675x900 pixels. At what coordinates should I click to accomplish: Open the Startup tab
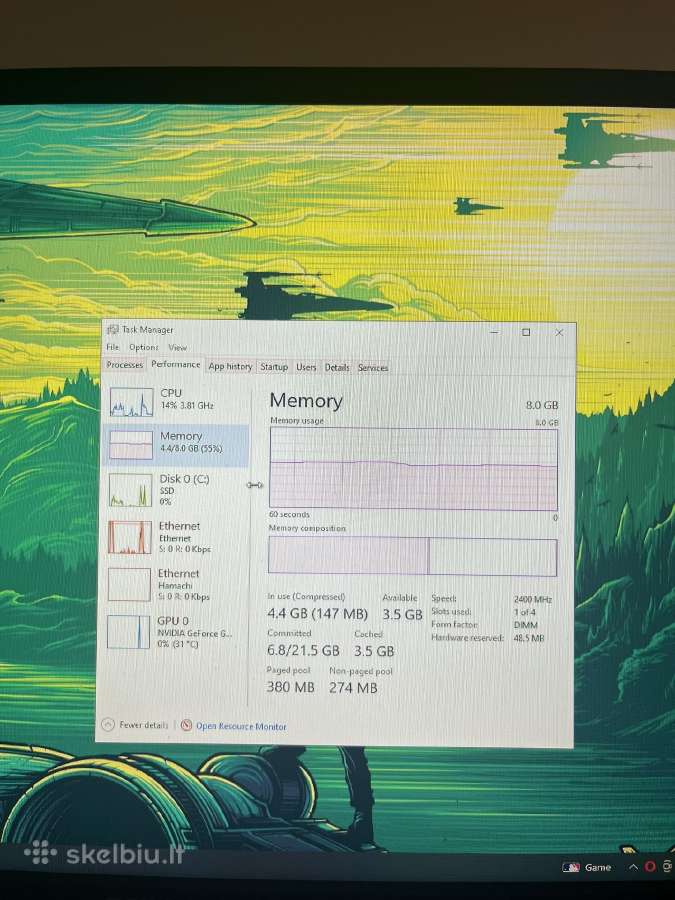click(x=274, y=367)
